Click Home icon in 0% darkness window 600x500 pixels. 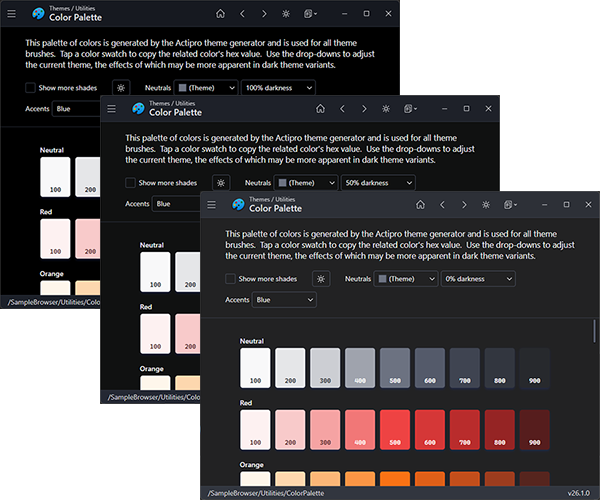click(418, 204)
